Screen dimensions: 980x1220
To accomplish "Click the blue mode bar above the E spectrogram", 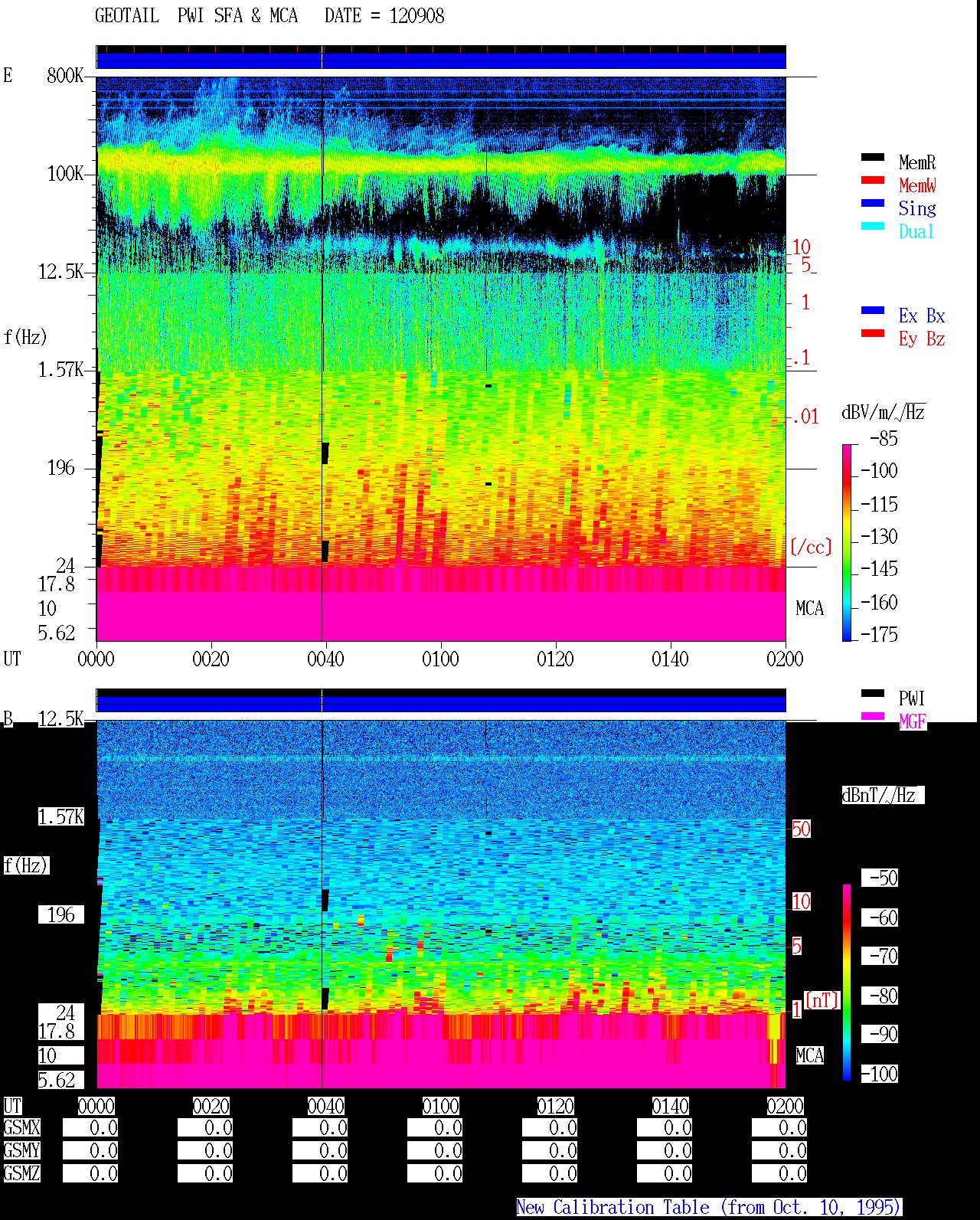I will pyautogui.click(x=441, y=61).
